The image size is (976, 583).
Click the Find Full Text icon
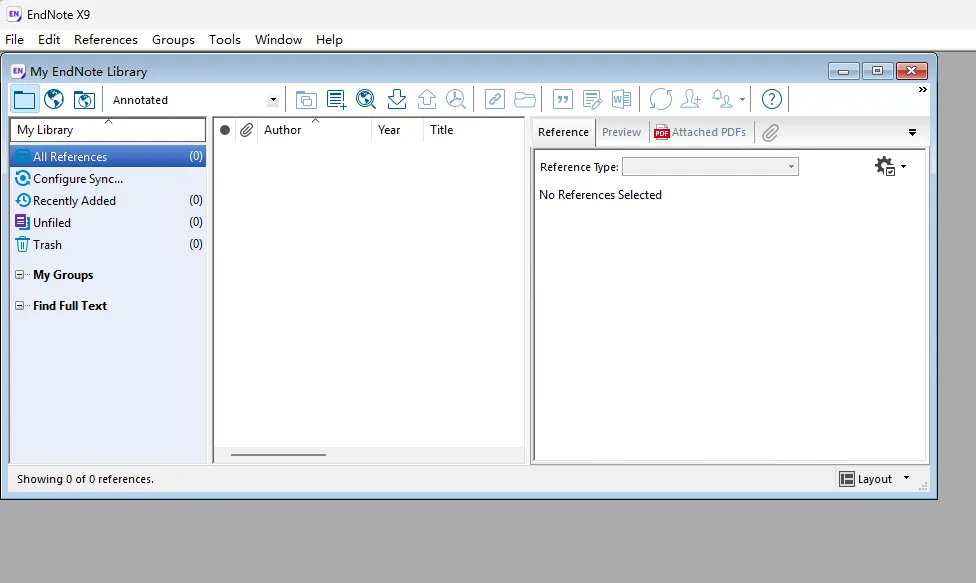pos(456,100)
